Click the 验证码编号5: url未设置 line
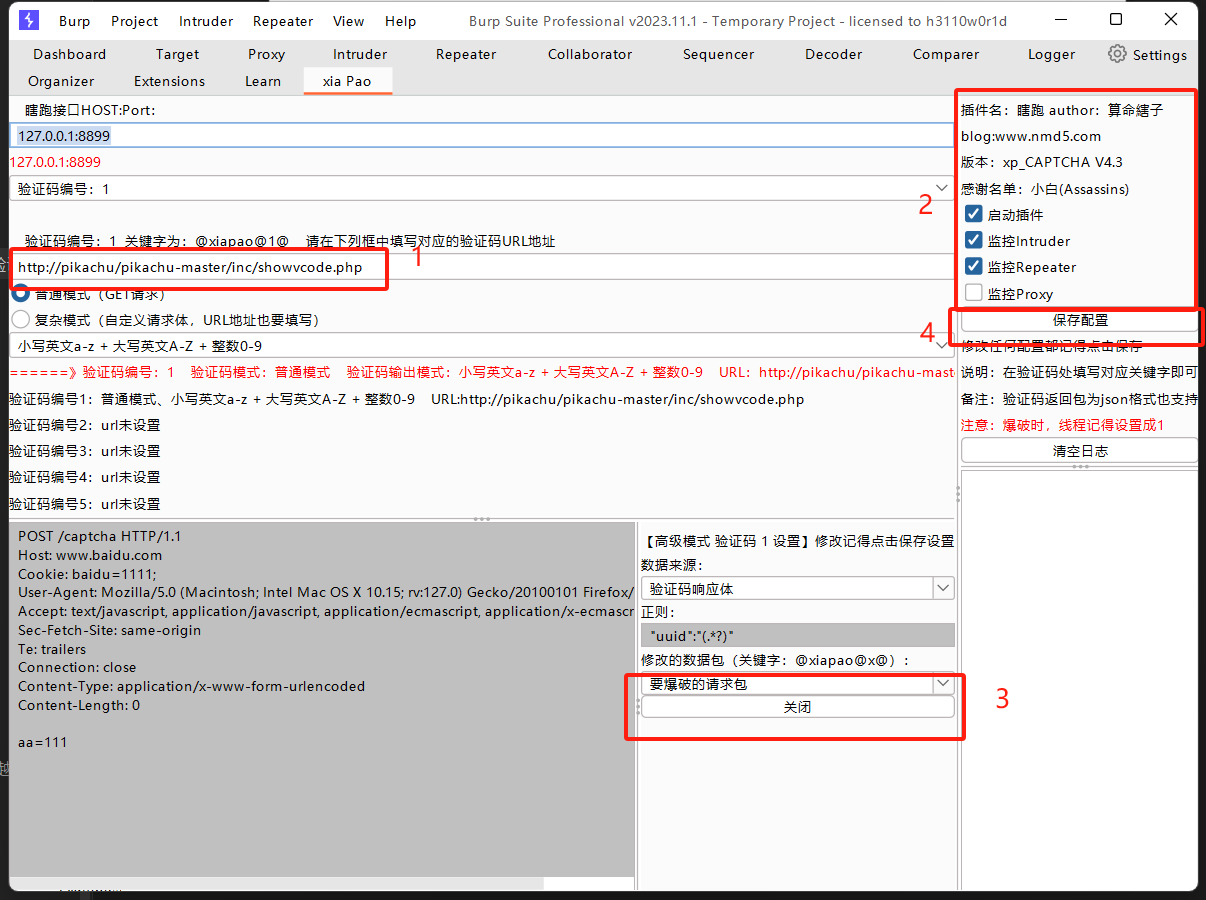This screenshot has width=1206, height=900. 84,504
